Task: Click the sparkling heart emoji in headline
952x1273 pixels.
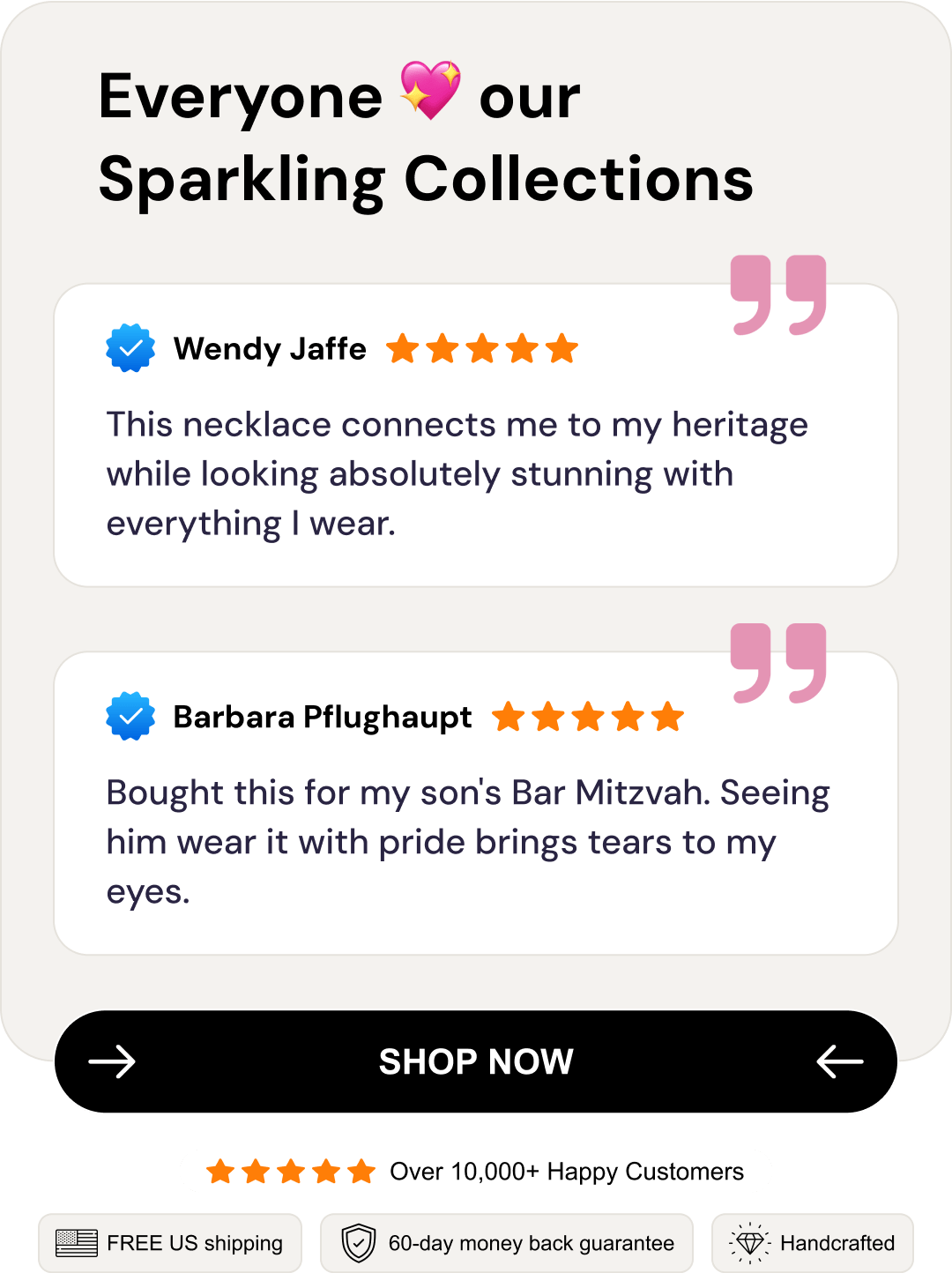Action: coord(430,91)
